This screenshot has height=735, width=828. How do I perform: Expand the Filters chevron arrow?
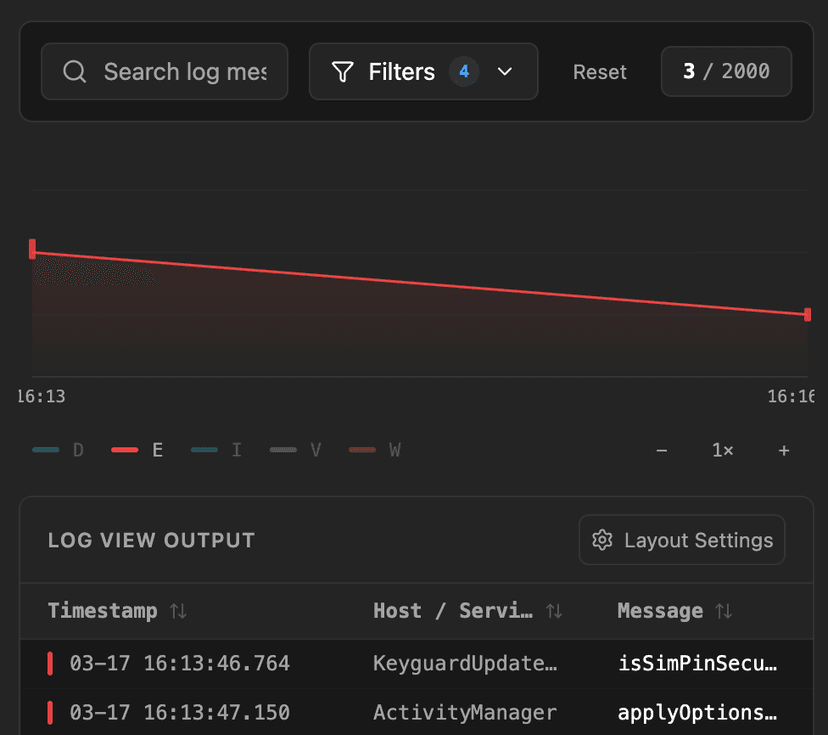pyautogui.click(x=505, y=71)
